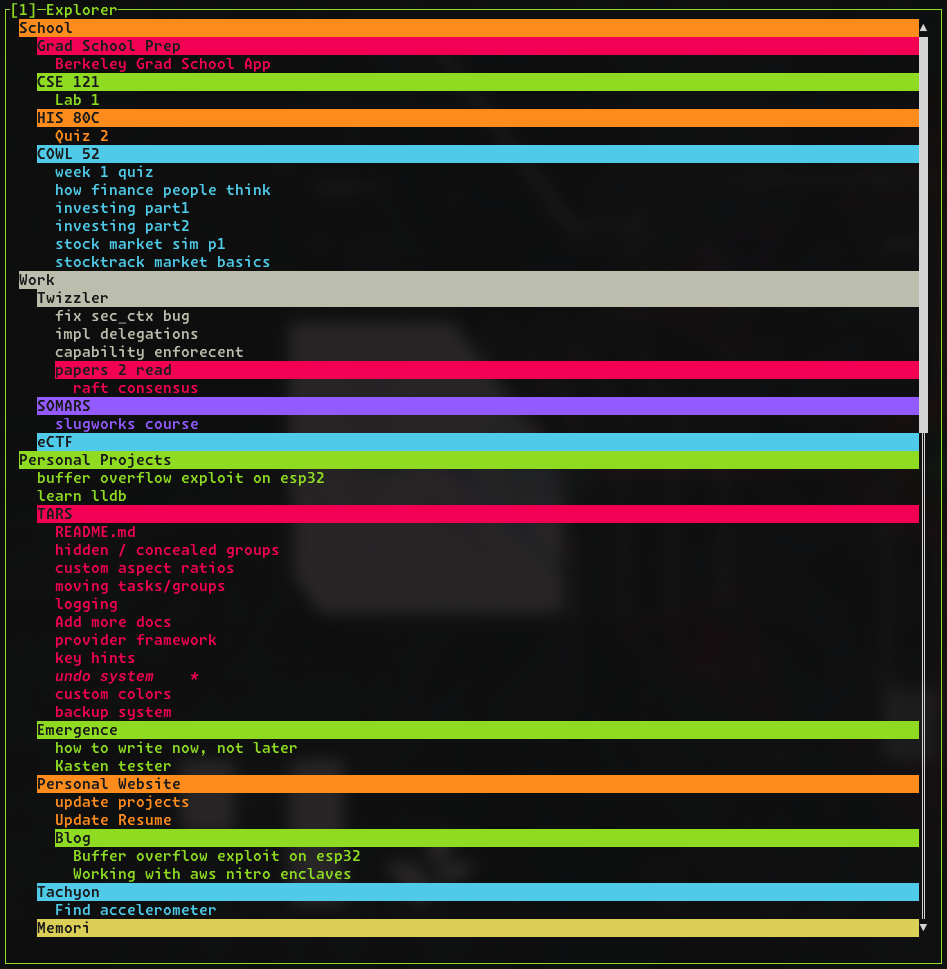Image resolution: width=947 pixels, height=969 pixels.
Task: Select the italic undo system task
Action: (x=104, y=676)
